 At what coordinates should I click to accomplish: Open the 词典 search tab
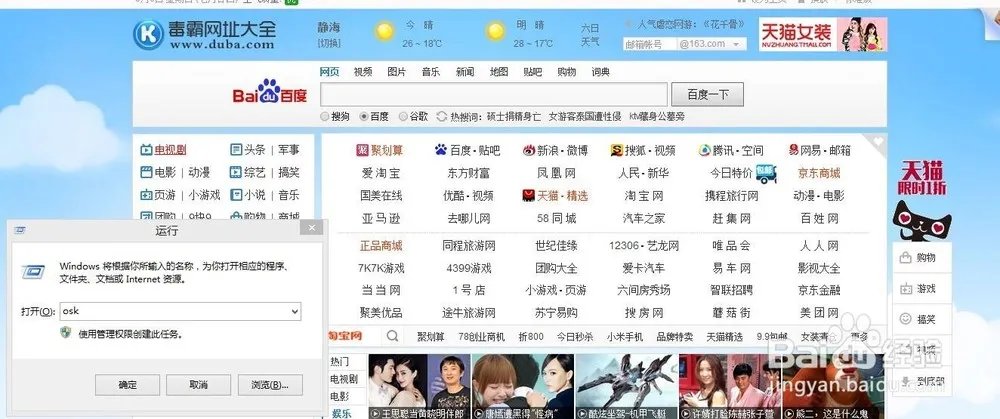[601, 71]
